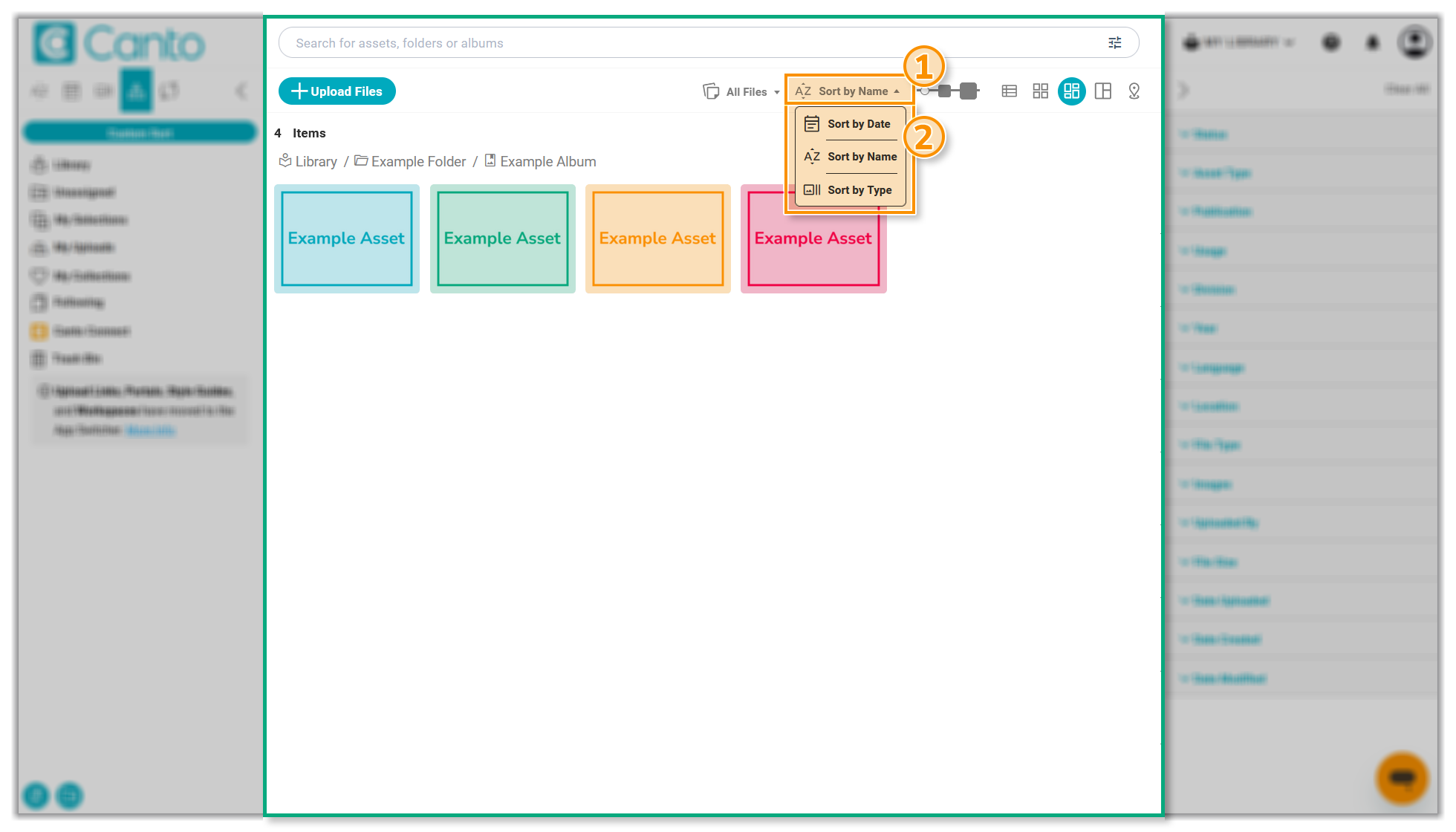Screen dimensions: 1456x832
Task: Open the user account avatar menu
Action: point(1415,42)
